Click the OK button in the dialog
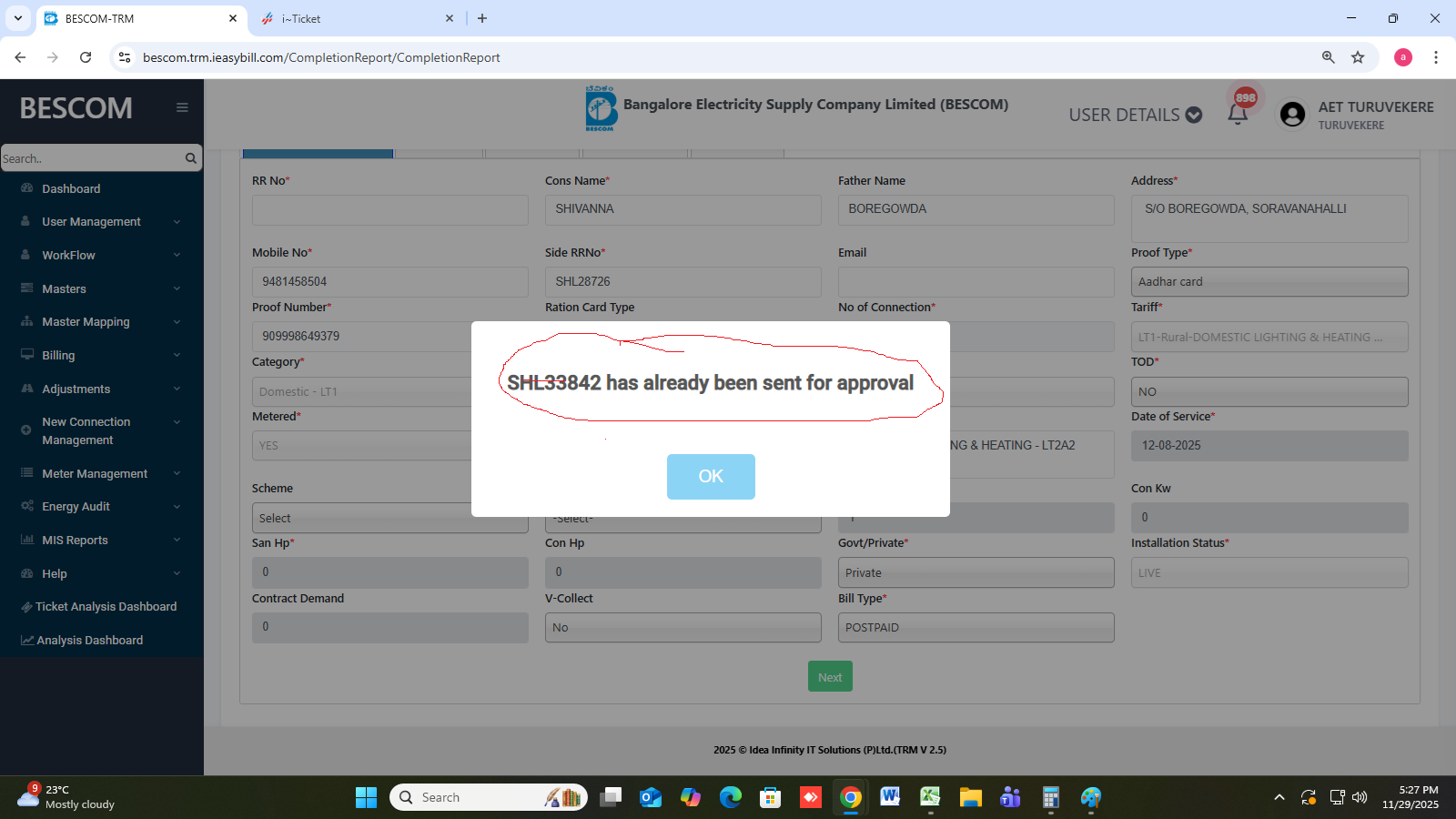 tap(711, 476)
